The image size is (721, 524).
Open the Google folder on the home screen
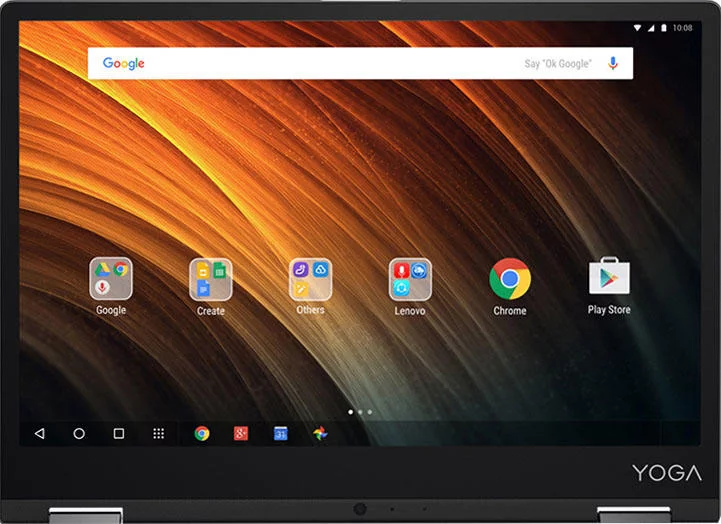111,279
